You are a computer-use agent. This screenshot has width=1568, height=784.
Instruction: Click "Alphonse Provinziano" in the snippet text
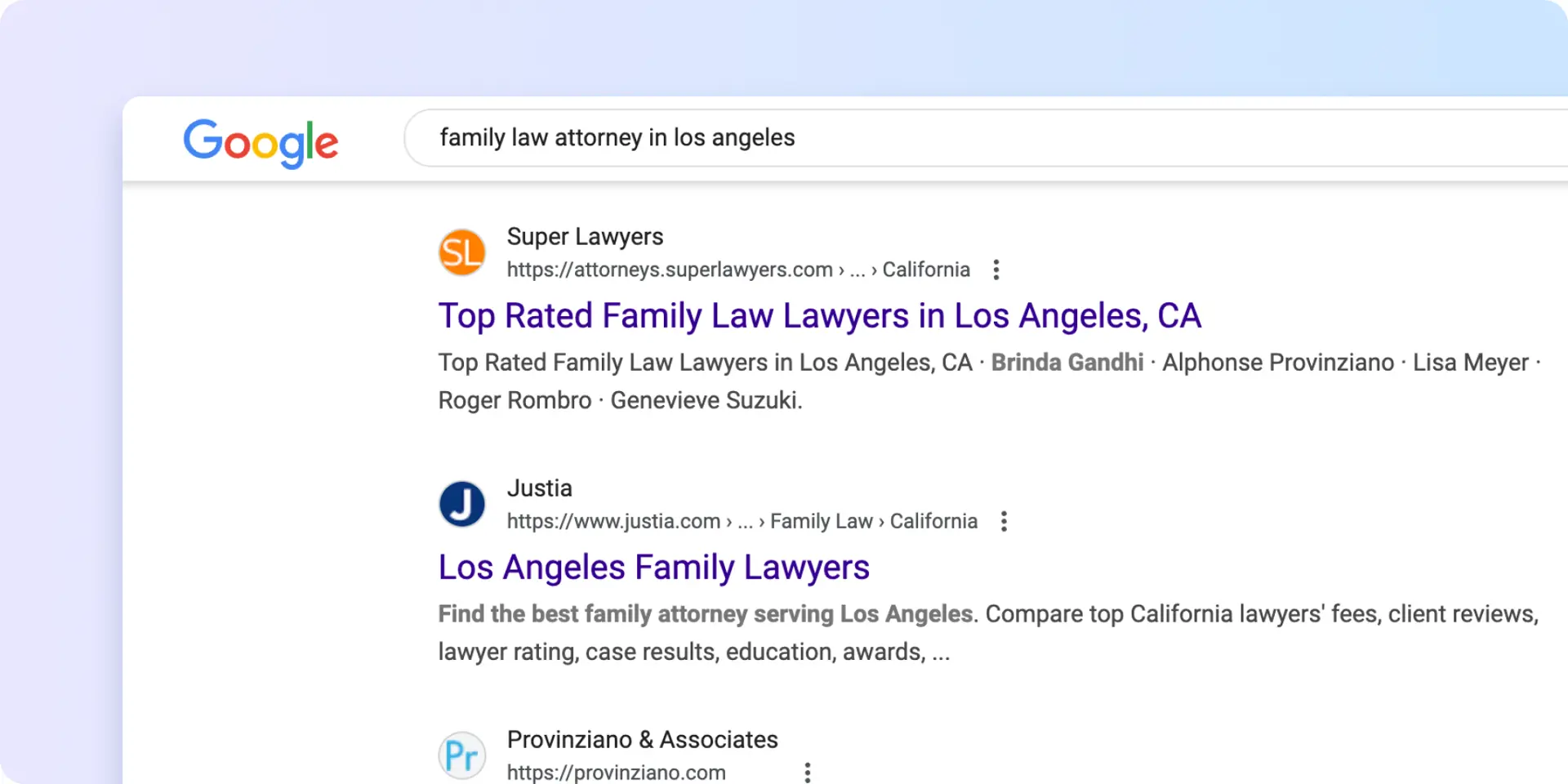point(1277,363)
